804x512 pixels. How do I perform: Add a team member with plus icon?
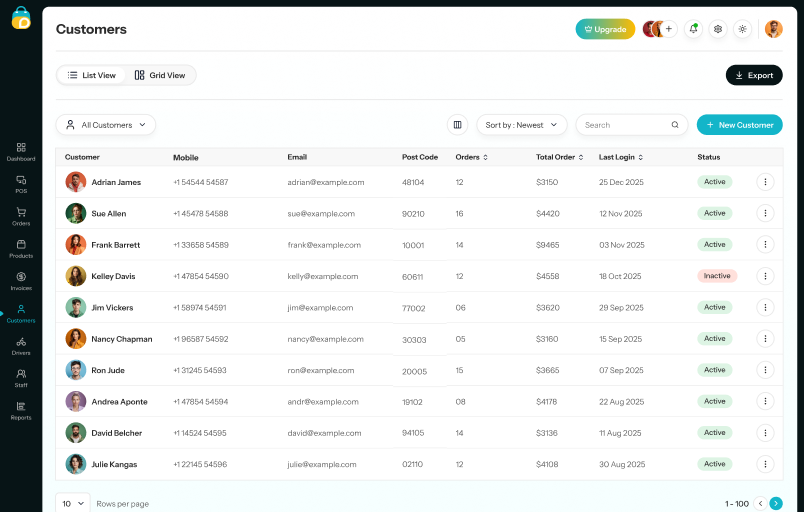tap(669, 29)
